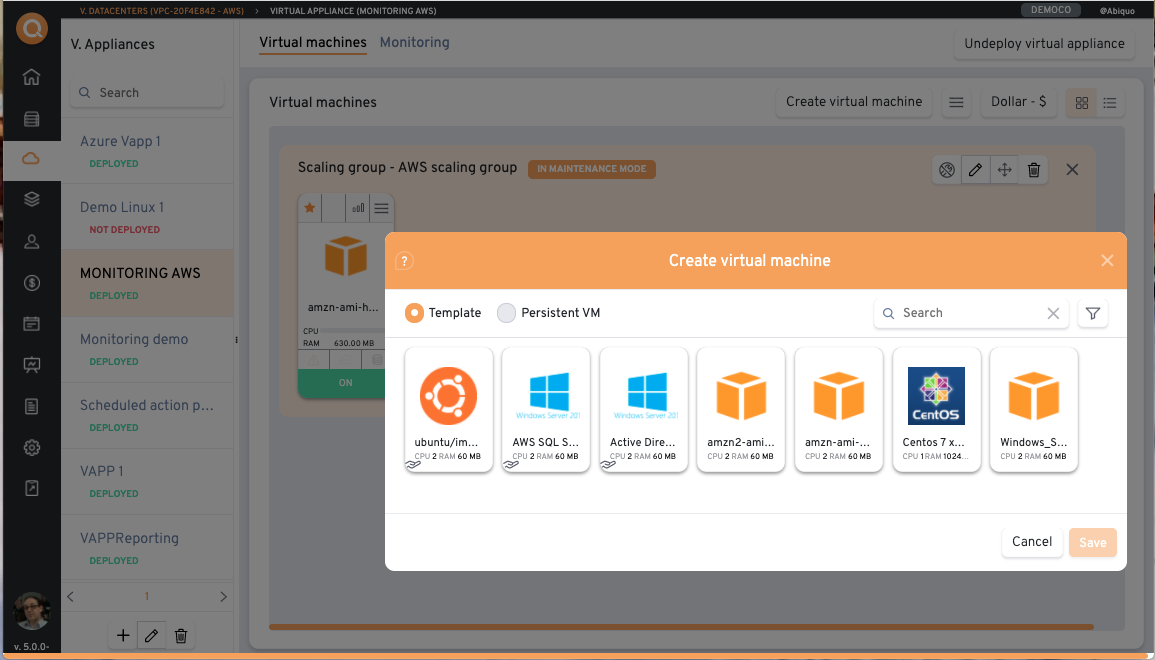The height and width of the screenshot is (660, 1155).
Task: Switch to list view layout
Action: pos(1110,102)
